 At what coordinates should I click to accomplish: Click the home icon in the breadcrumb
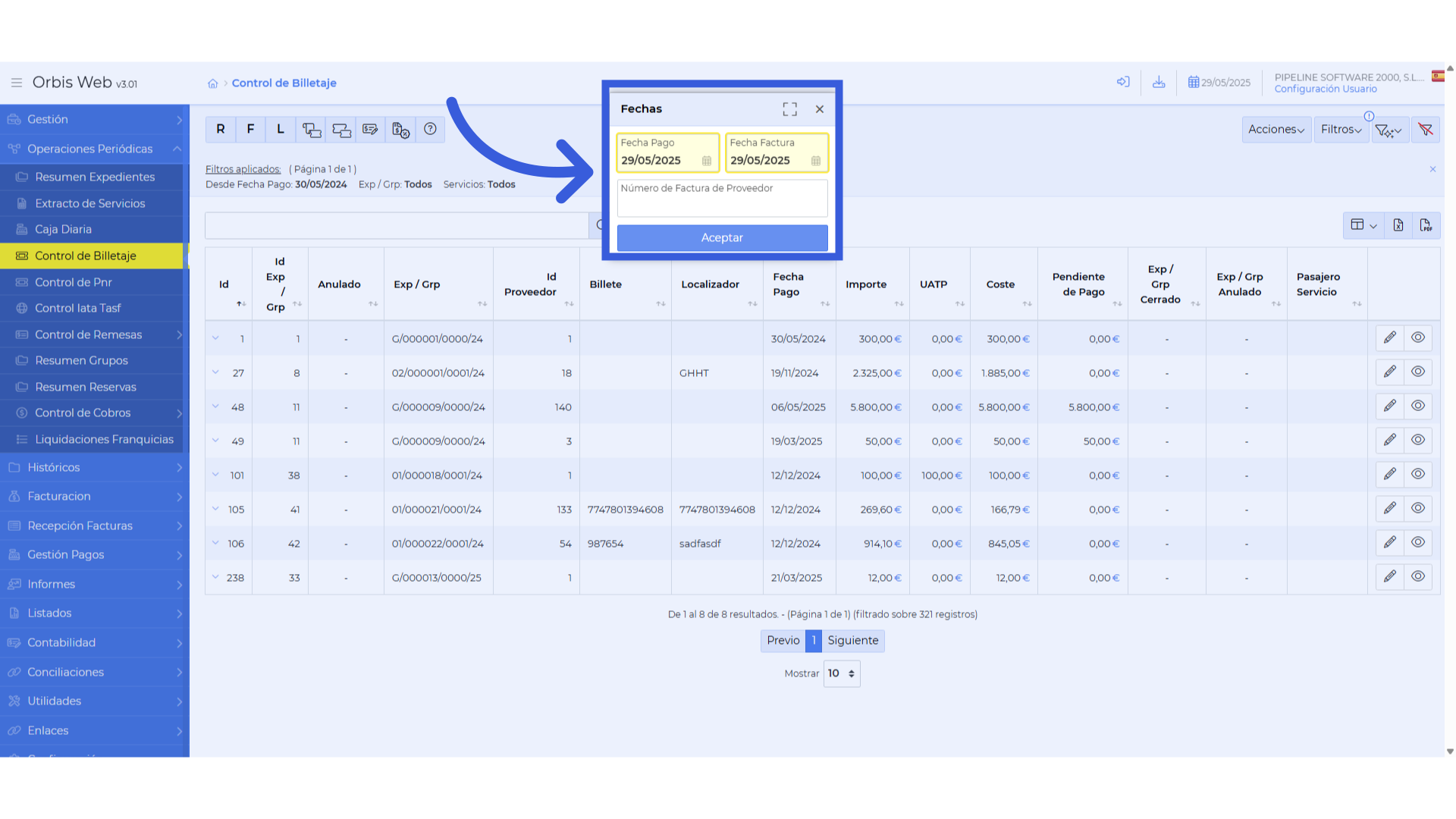pos(213,83)
